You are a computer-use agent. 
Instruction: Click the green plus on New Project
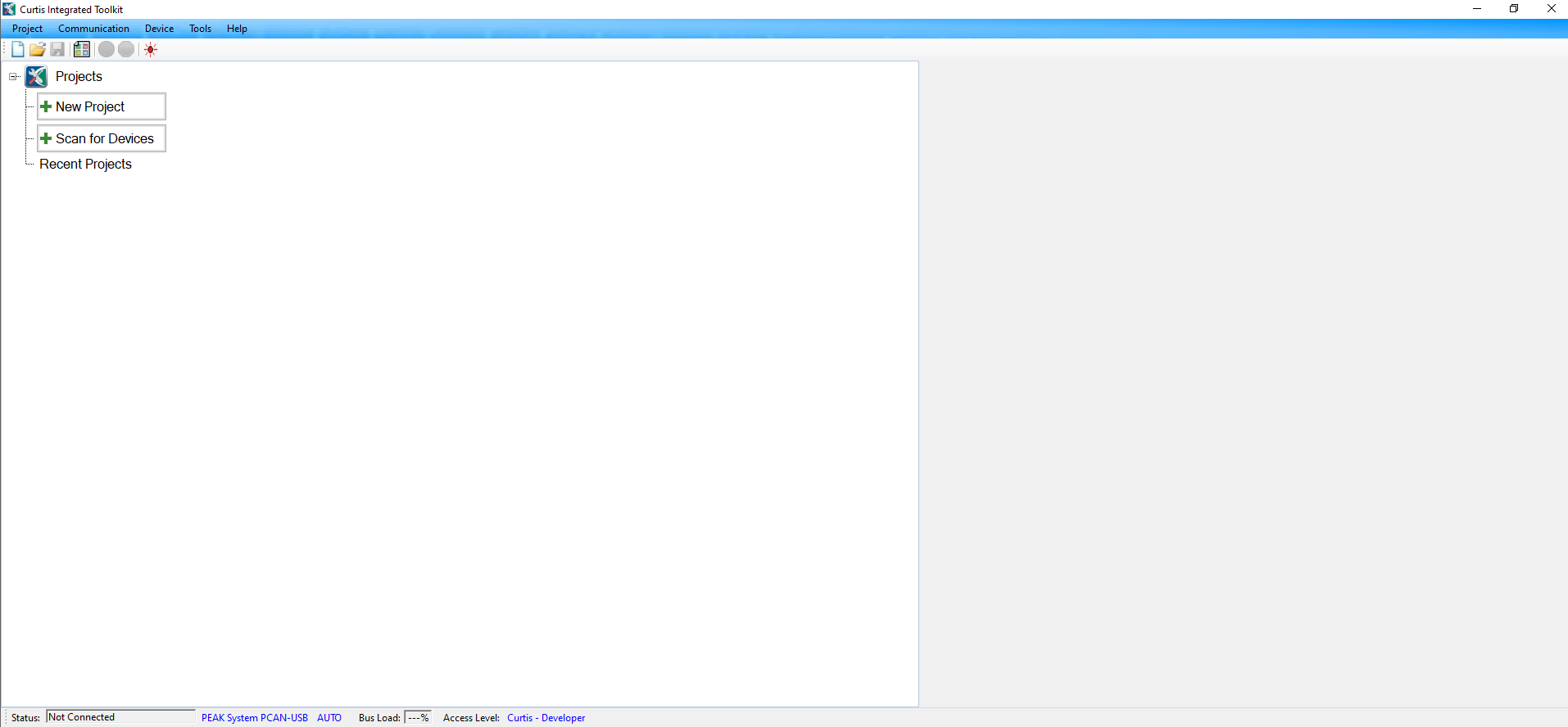[x=46, y=106]
